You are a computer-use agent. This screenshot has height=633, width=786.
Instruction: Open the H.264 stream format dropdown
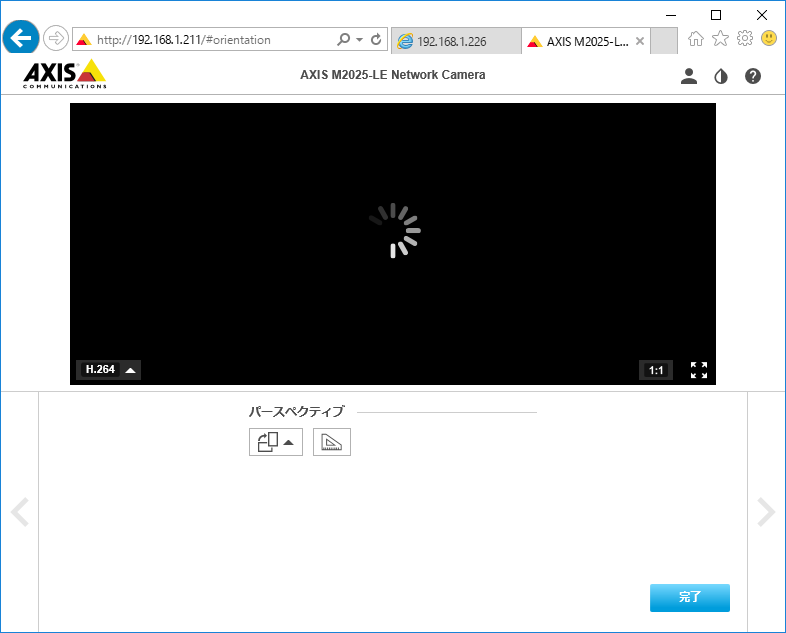108,370
